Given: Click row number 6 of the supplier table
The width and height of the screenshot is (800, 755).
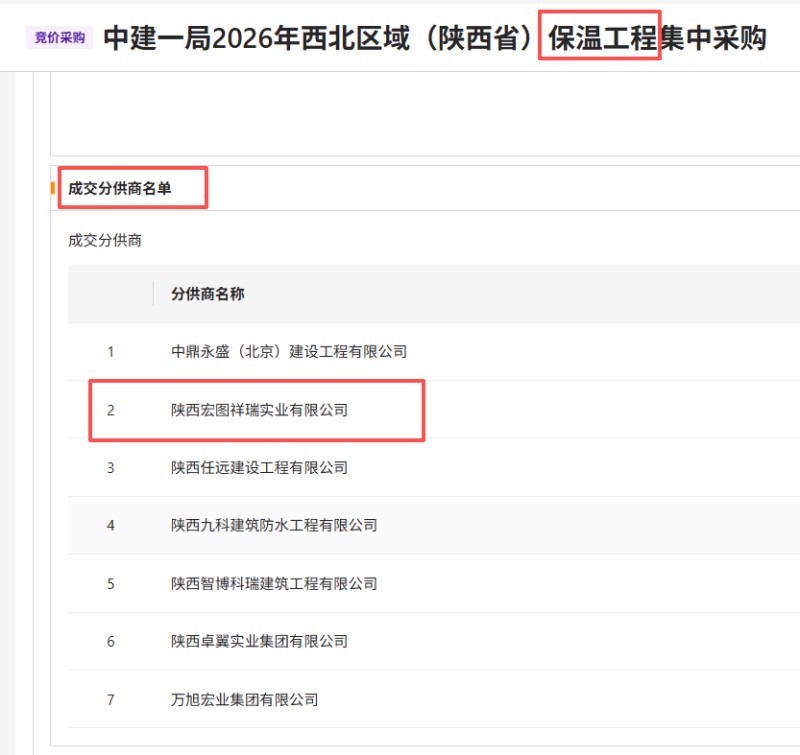Looking at the screenshot, I should (111, 641).
